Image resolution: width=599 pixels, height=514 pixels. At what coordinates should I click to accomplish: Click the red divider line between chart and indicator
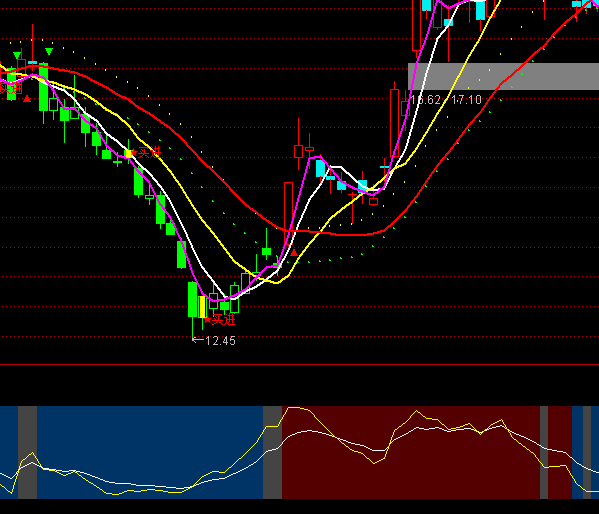pyautogui.click(x=300, y=365)
